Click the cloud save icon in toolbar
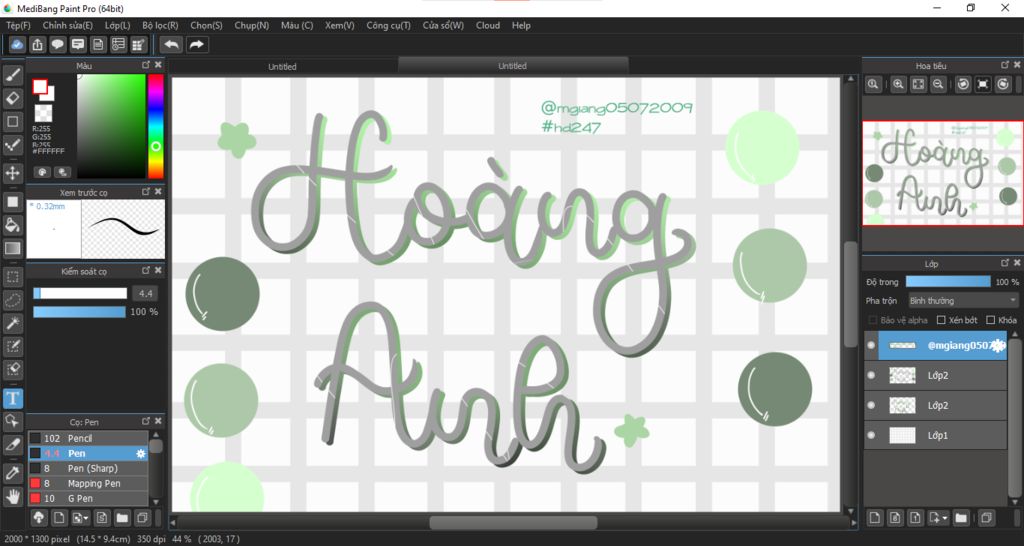 [18, 44]
